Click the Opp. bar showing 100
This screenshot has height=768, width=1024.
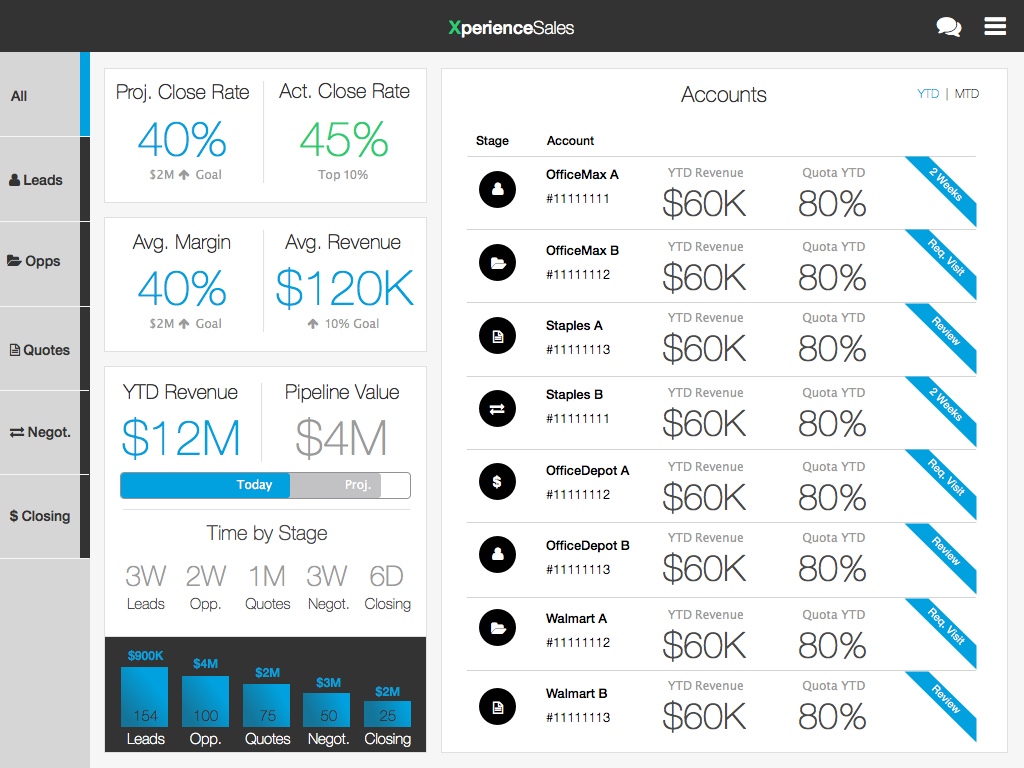(206, 701)
